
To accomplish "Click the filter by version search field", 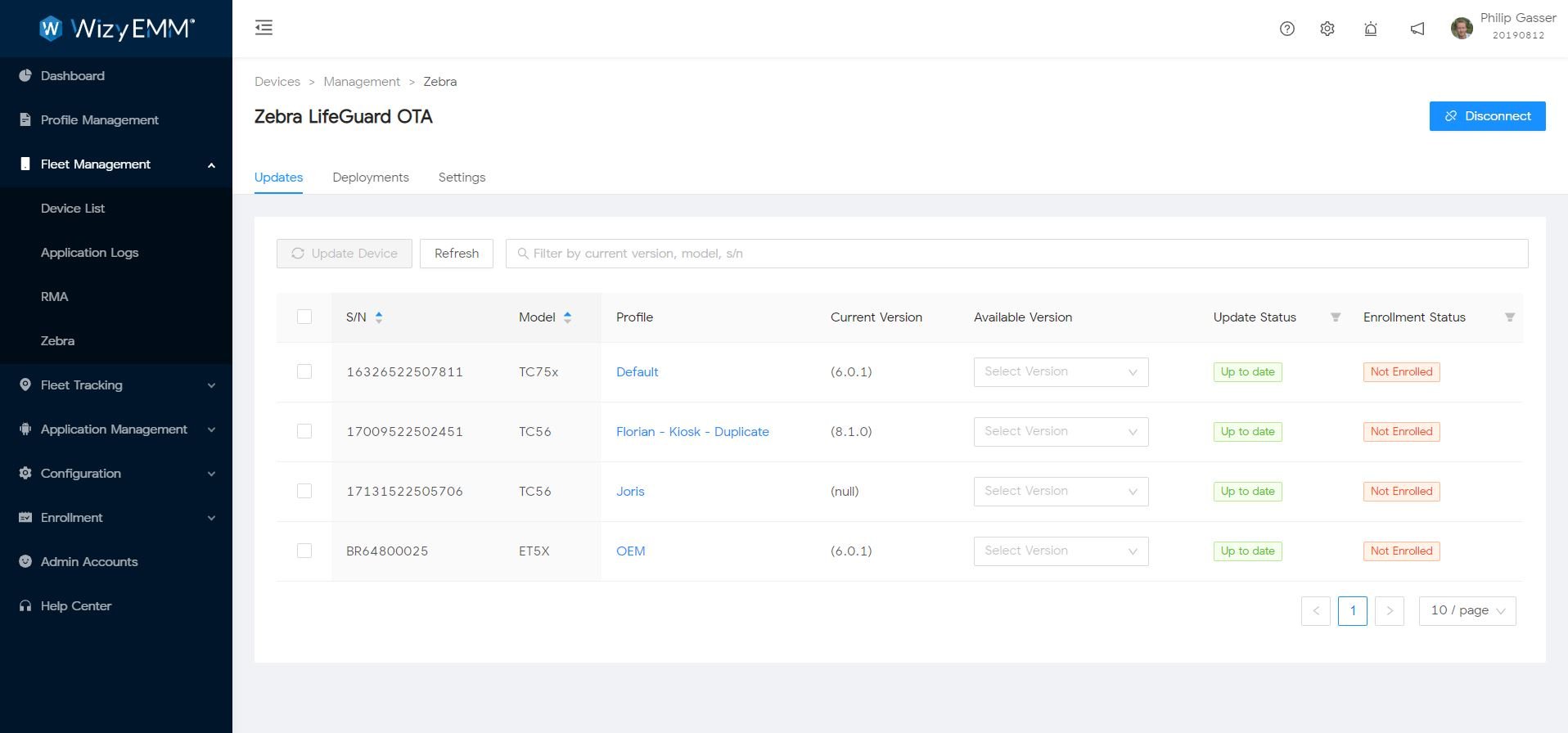I will point(1016,254).
